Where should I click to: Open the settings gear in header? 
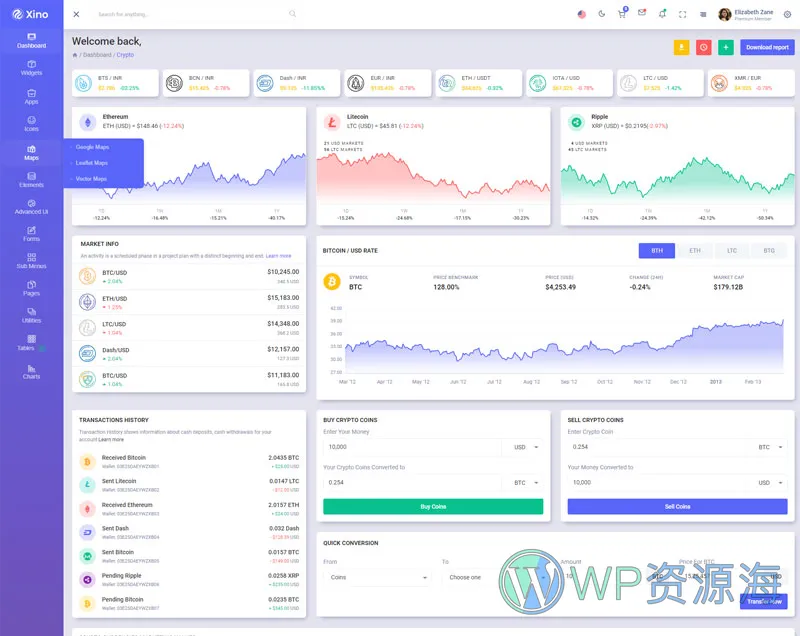tap(787, 14)
